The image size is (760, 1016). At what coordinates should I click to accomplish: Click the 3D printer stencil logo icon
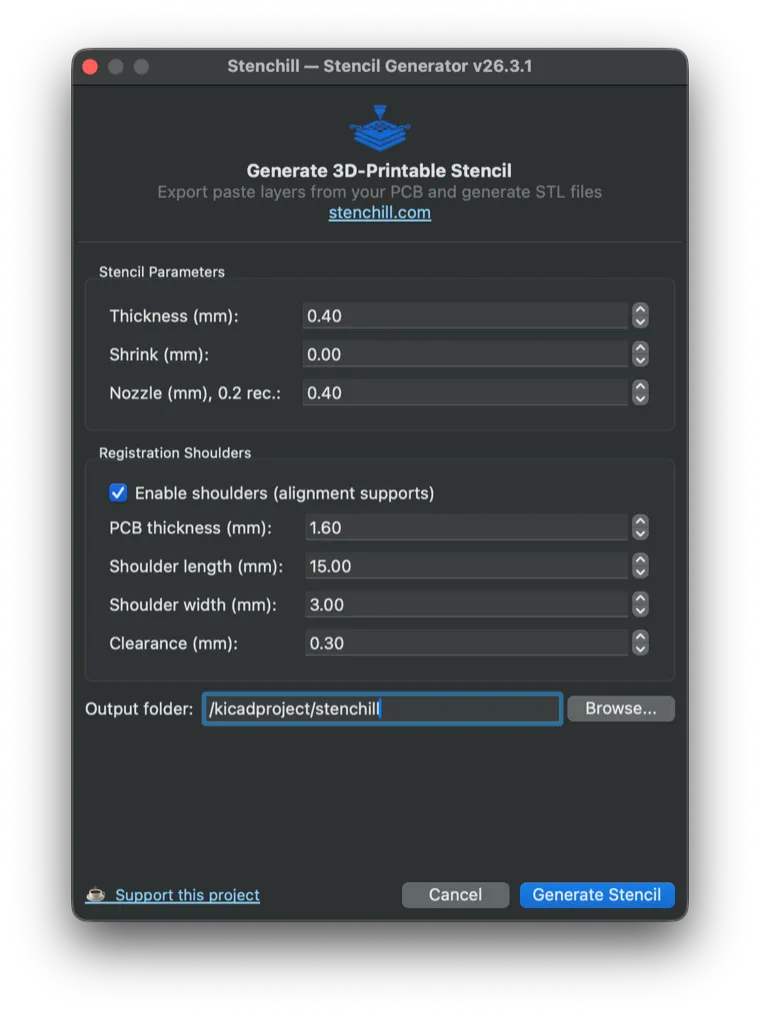click(380, 124)
